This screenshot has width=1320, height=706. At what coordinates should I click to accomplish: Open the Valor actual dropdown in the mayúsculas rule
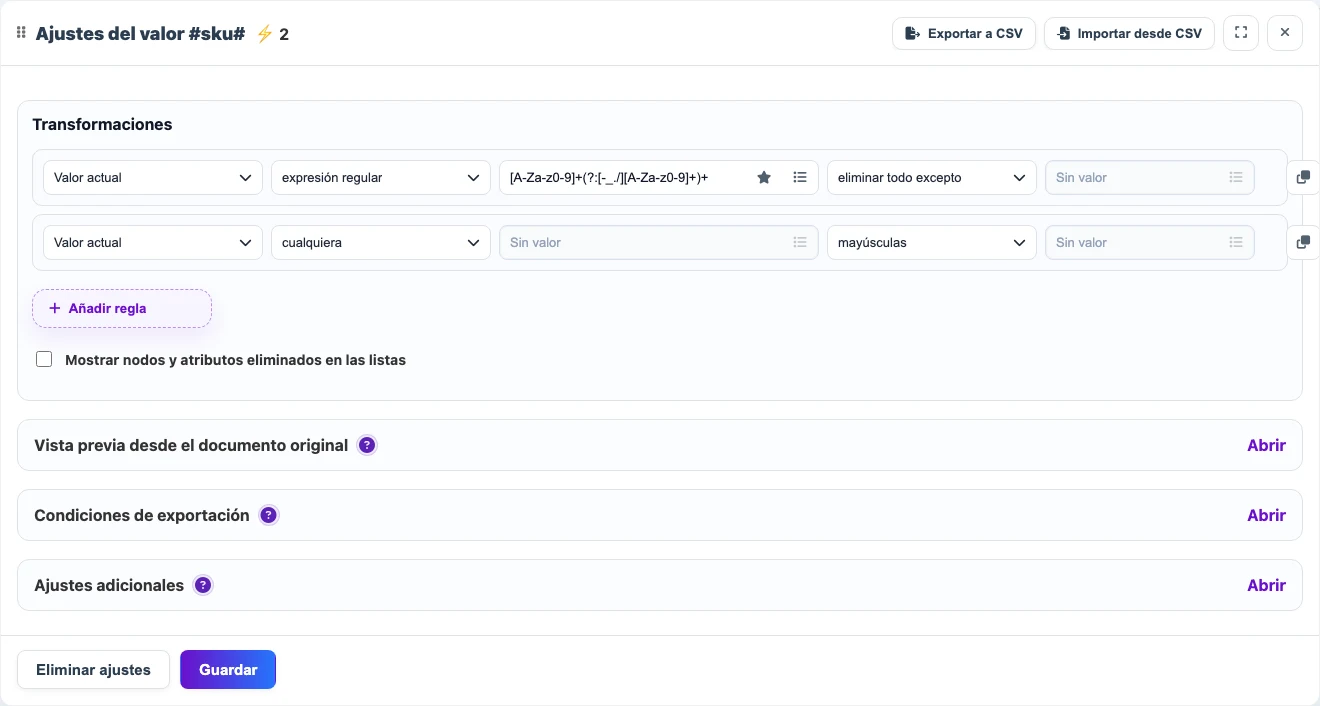(x=153, y=242)
